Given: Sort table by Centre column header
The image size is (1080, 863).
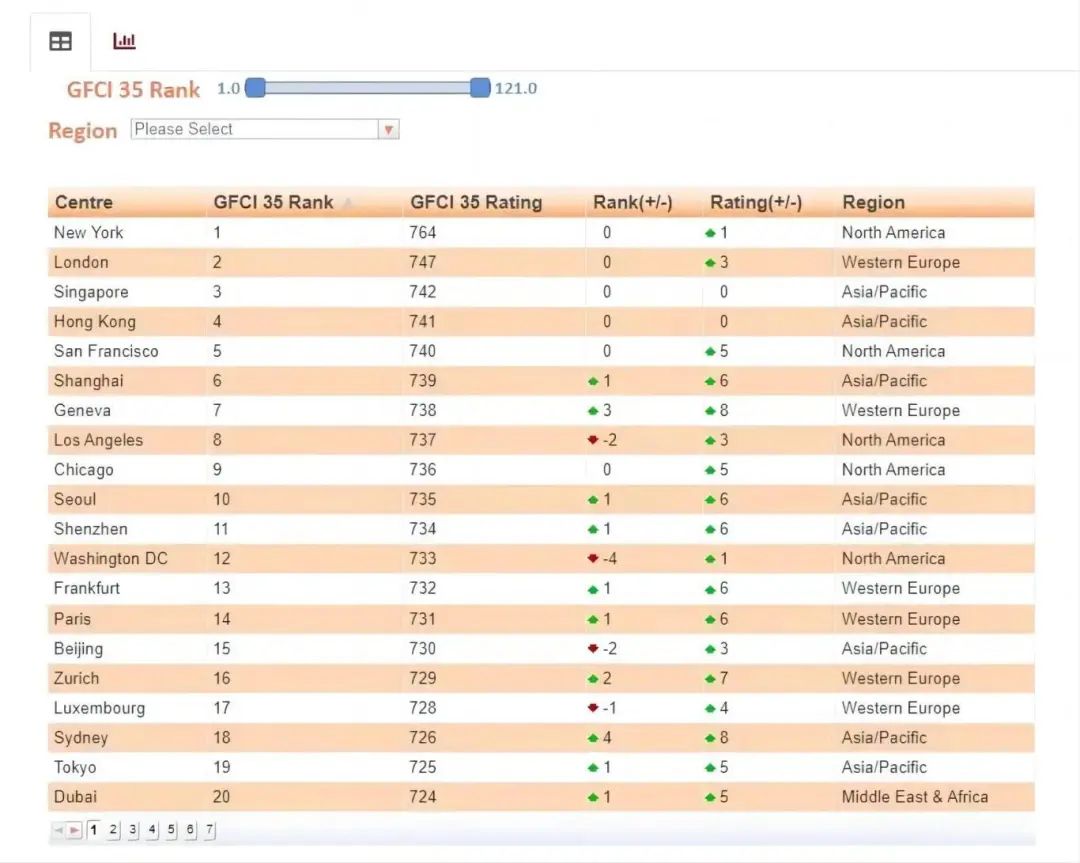Looking at the screenshot, I should pos(84,203).
